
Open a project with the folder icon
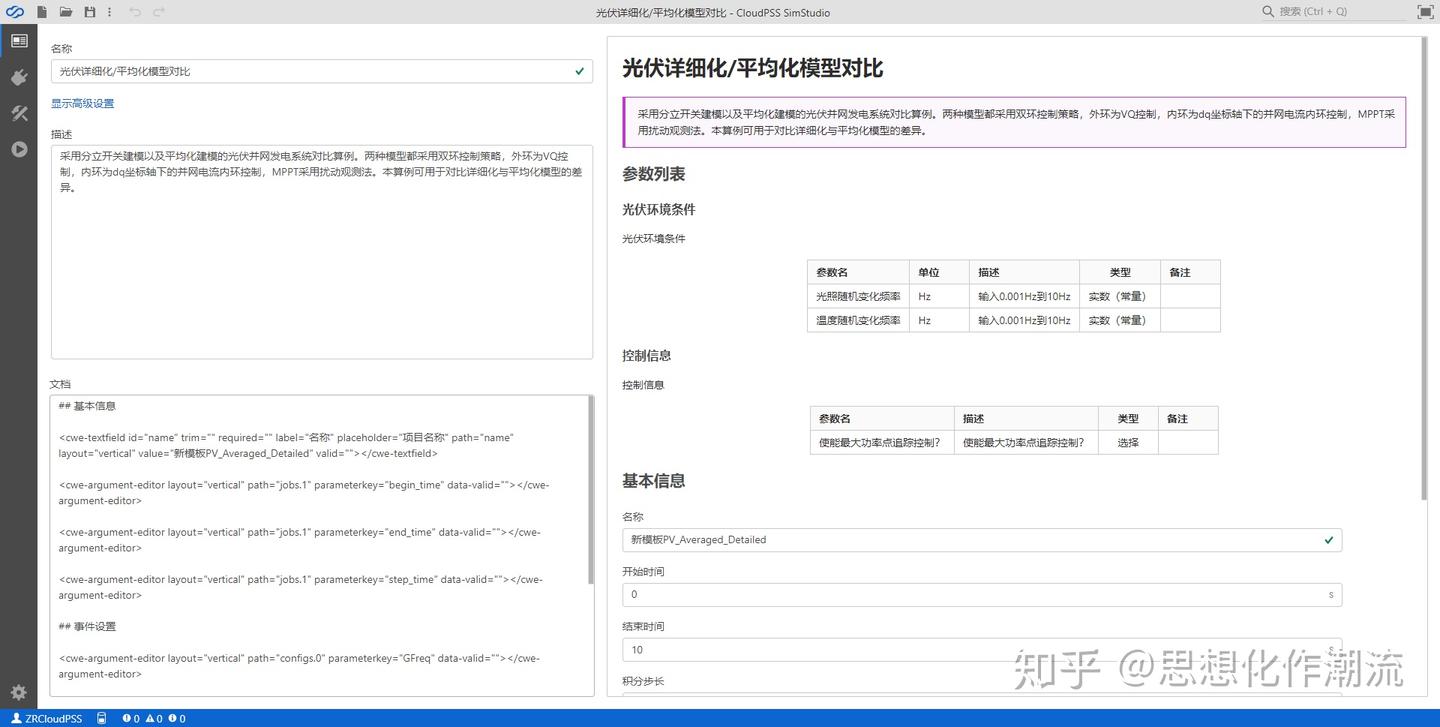coord(64,12)
